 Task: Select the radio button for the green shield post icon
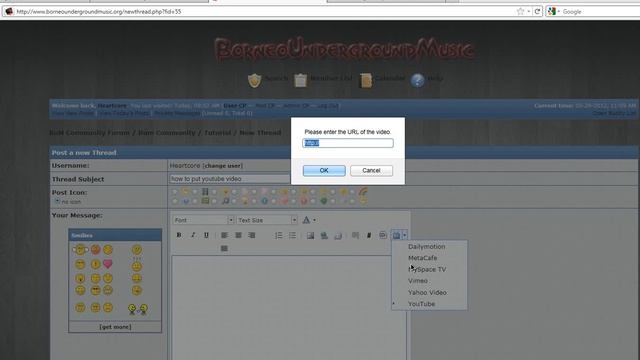[x=313, y=201]
